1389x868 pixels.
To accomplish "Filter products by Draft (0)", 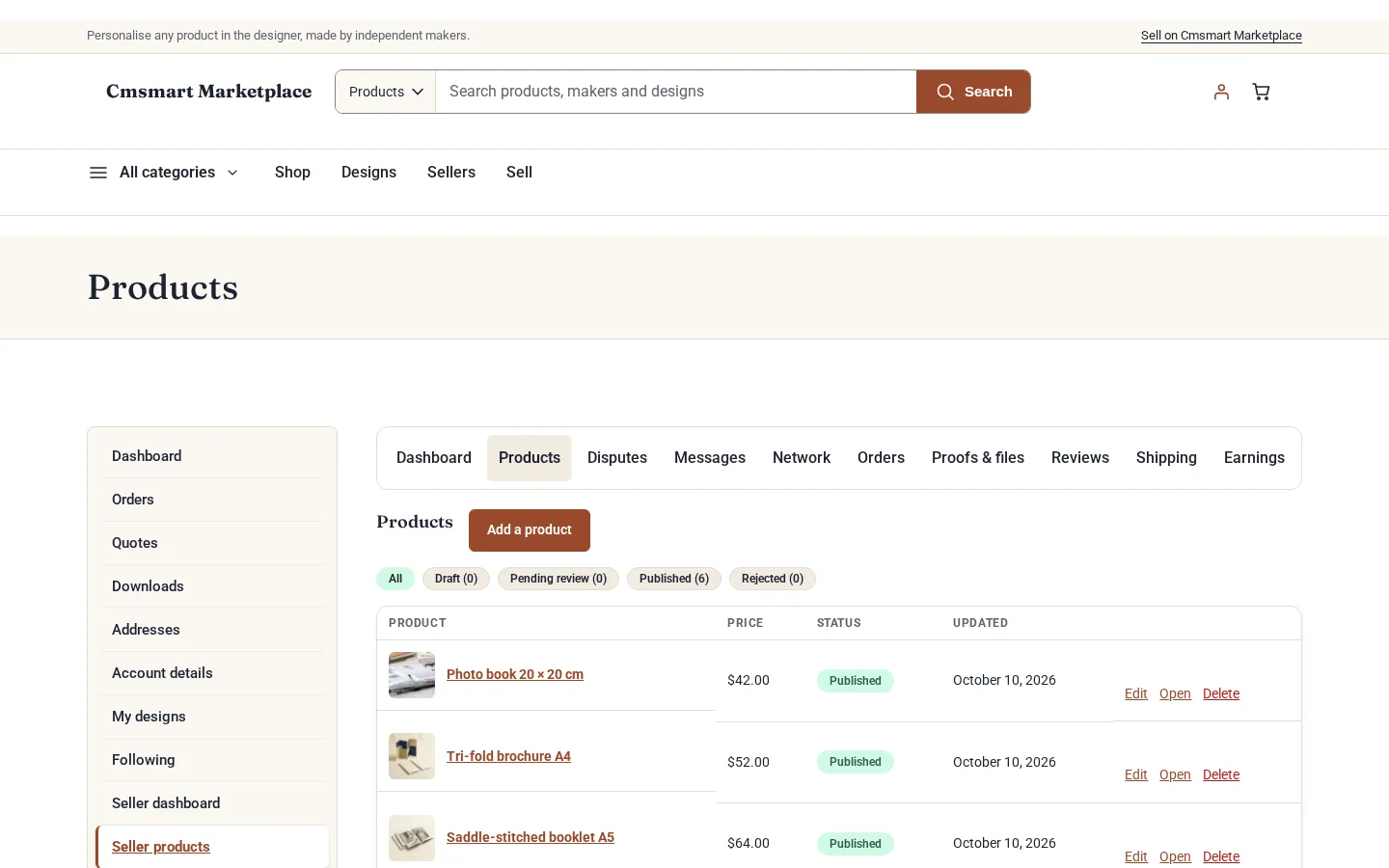I will pos(456,579).
